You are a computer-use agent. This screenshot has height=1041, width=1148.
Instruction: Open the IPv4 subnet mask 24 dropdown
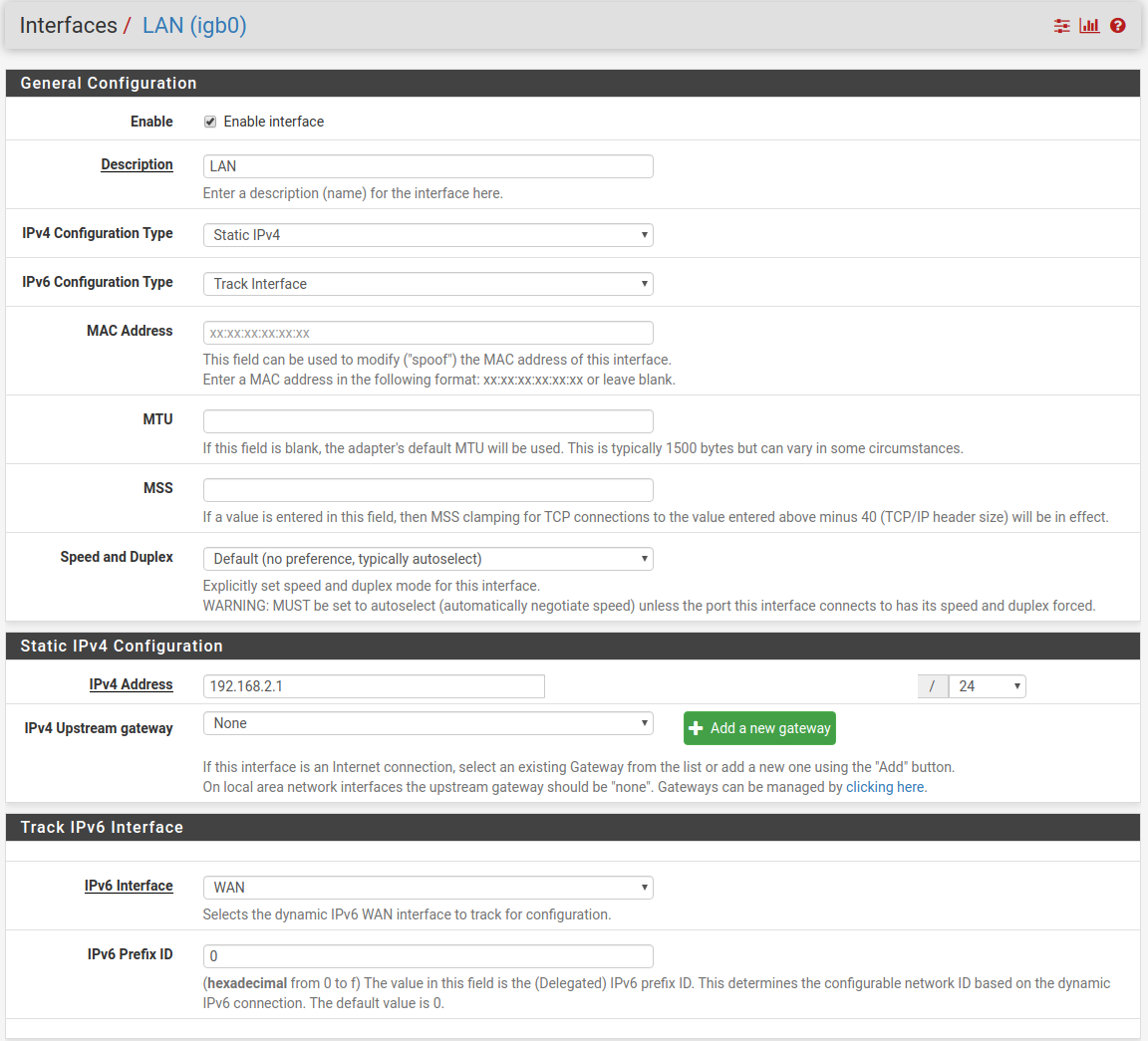point(987,686)
